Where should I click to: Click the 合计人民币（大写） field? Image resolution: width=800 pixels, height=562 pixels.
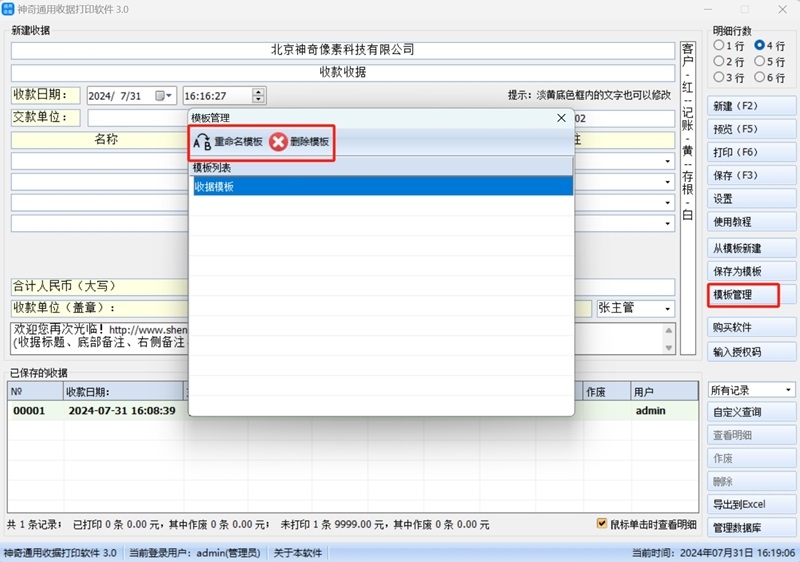99,287
